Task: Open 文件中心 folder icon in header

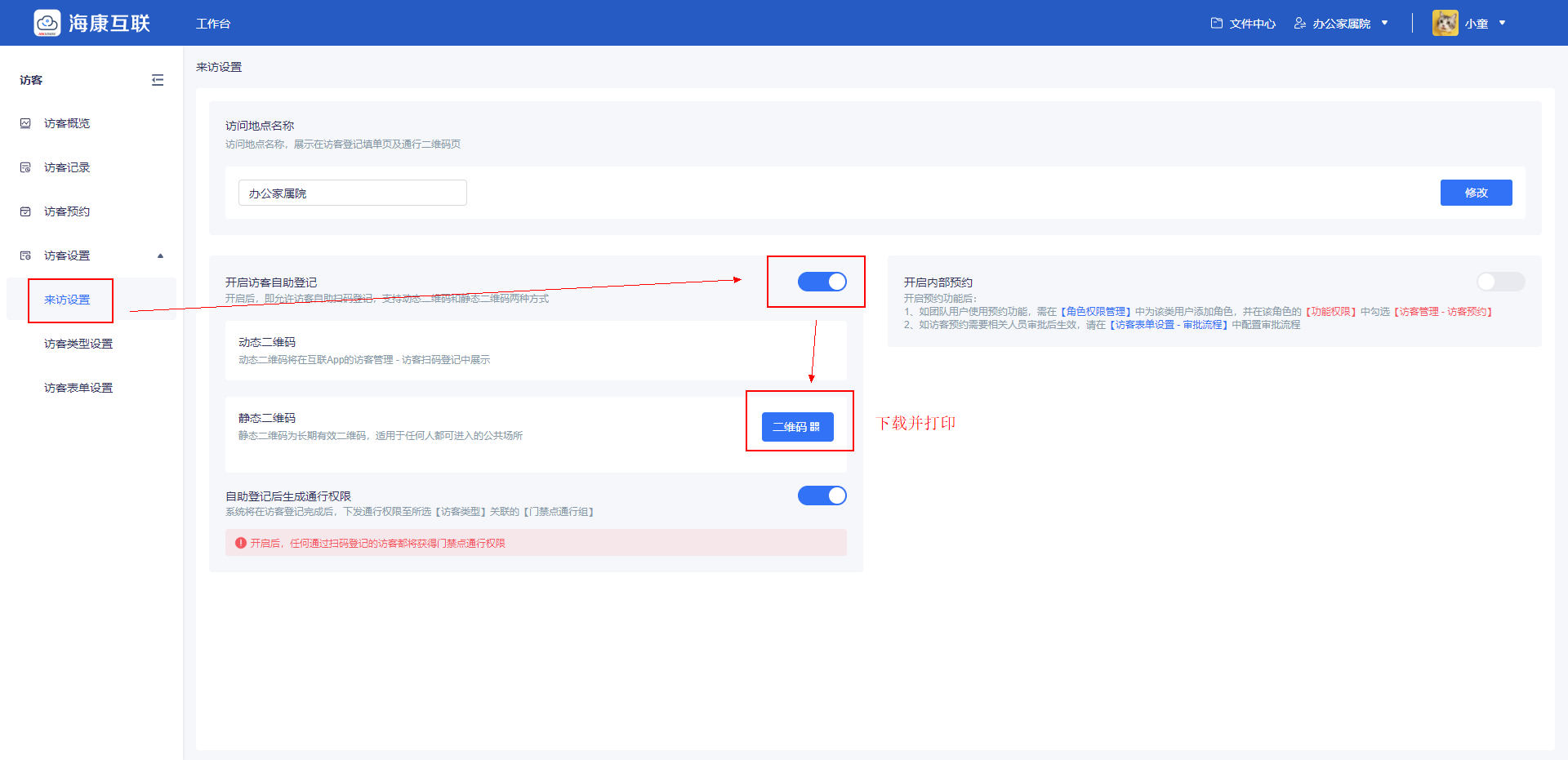Action: coord(1217,24)
